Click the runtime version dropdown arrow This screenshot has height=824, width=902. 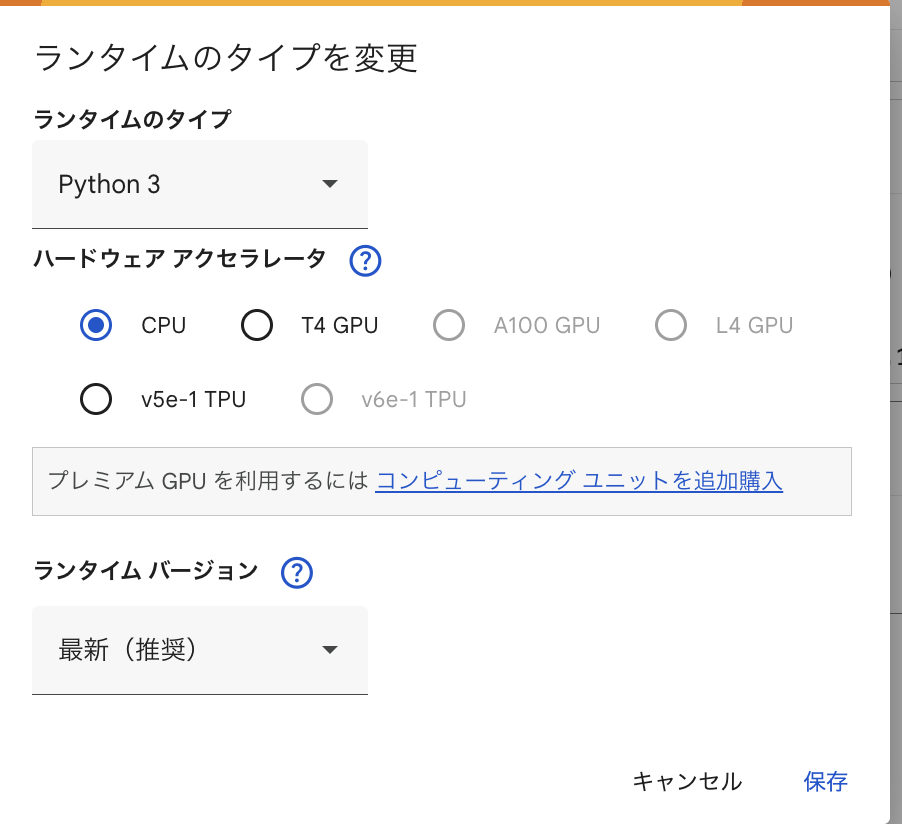[x=330, y=650]
